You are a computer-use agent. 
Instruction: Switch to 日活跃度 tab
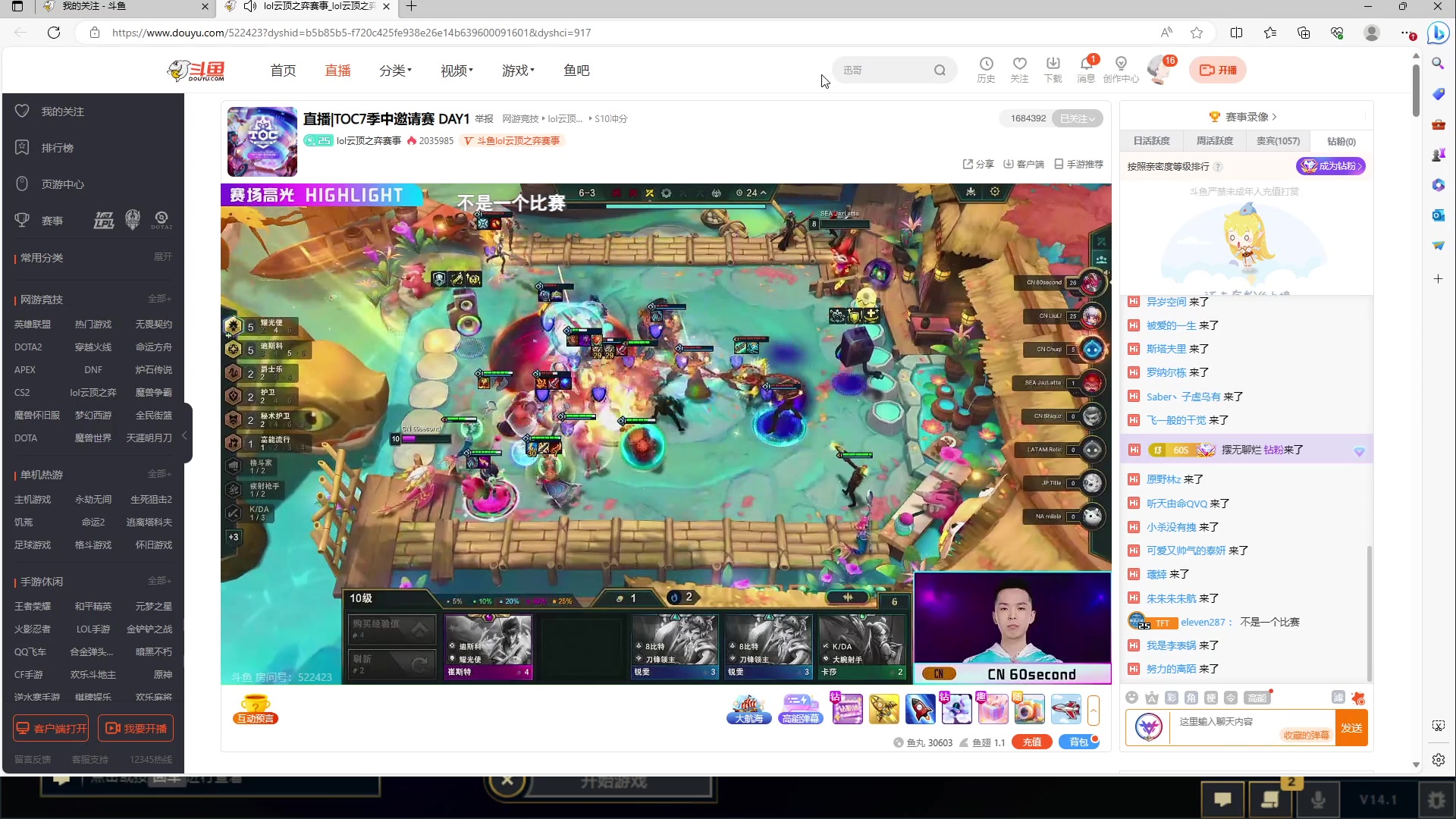click(x=1151, y=141)
